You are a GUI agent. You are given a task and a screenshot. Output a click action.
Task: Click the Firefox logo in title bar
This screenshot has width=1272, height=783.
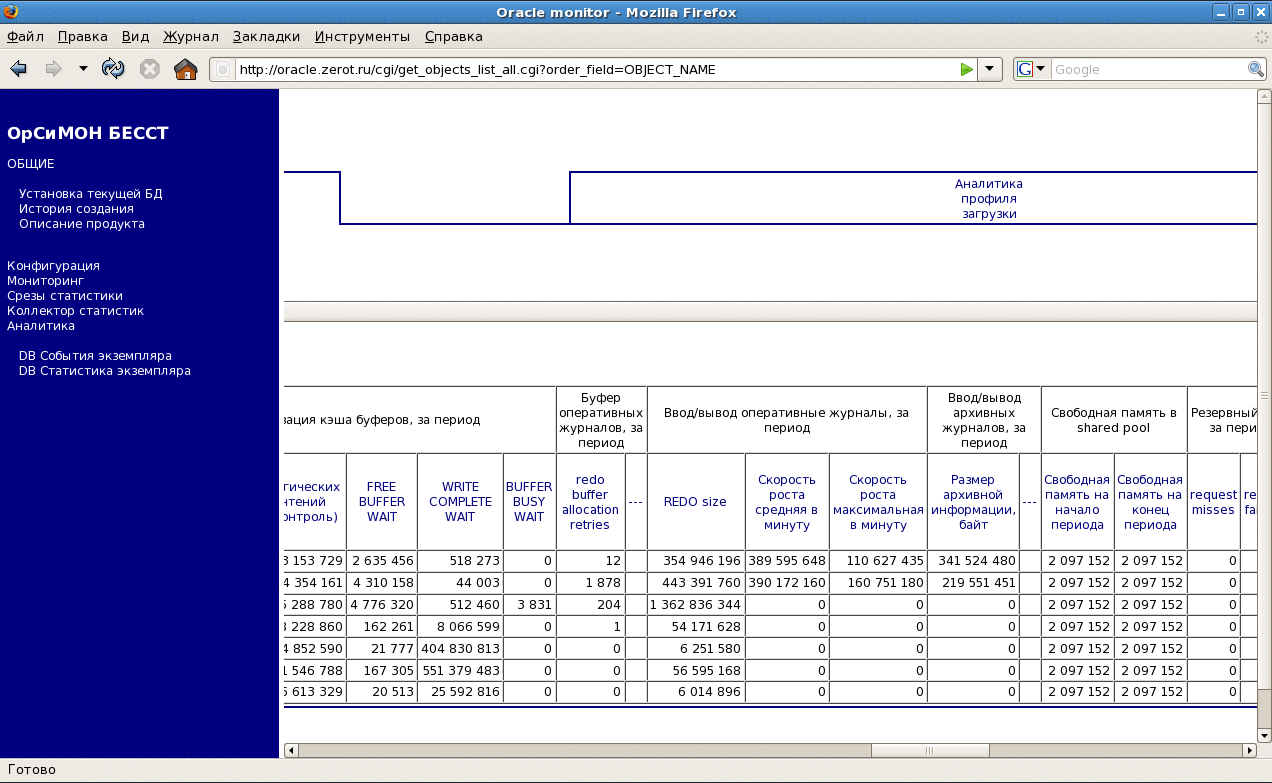10,12
